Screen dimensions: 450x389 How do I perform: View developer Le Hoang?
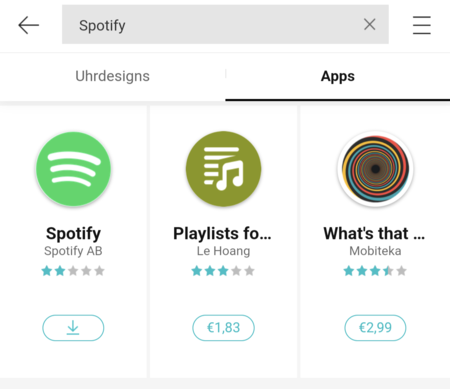tap(223, 251)
